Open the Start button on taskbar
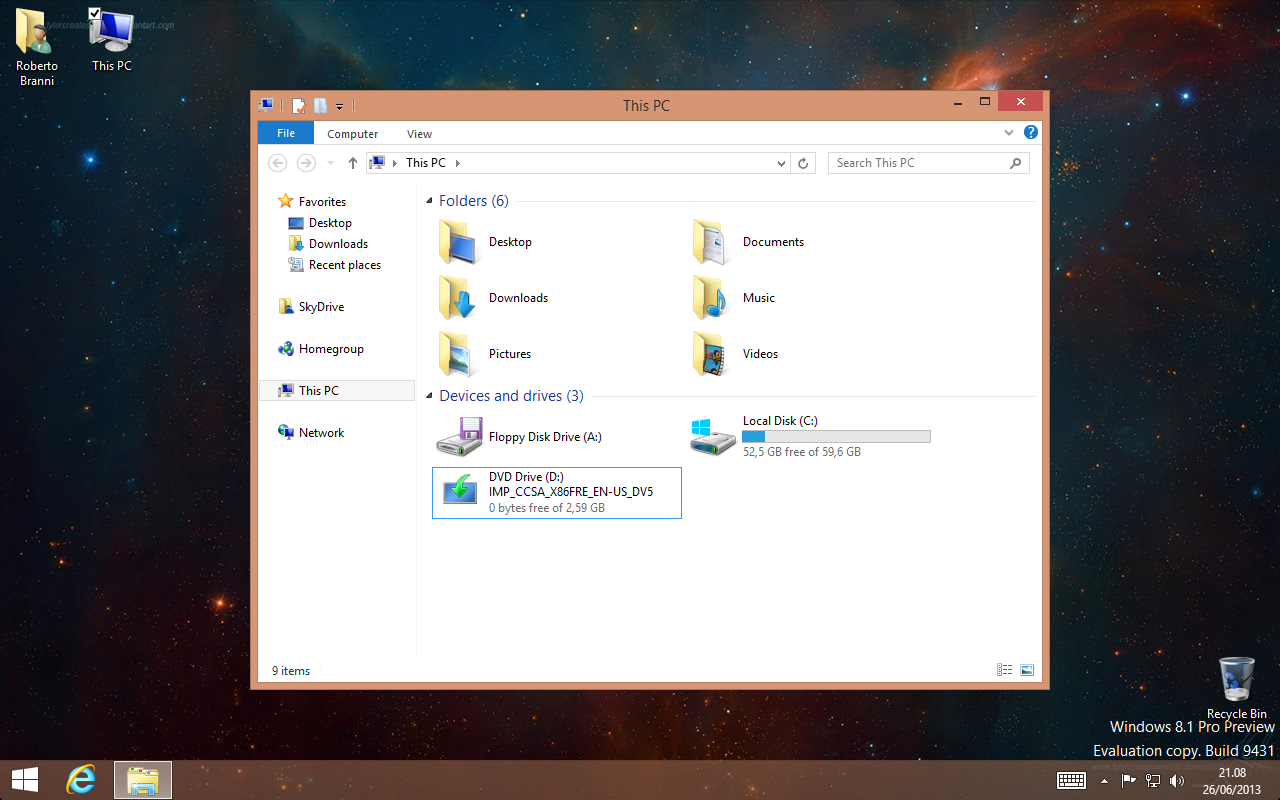 click(x=25, y=780)
